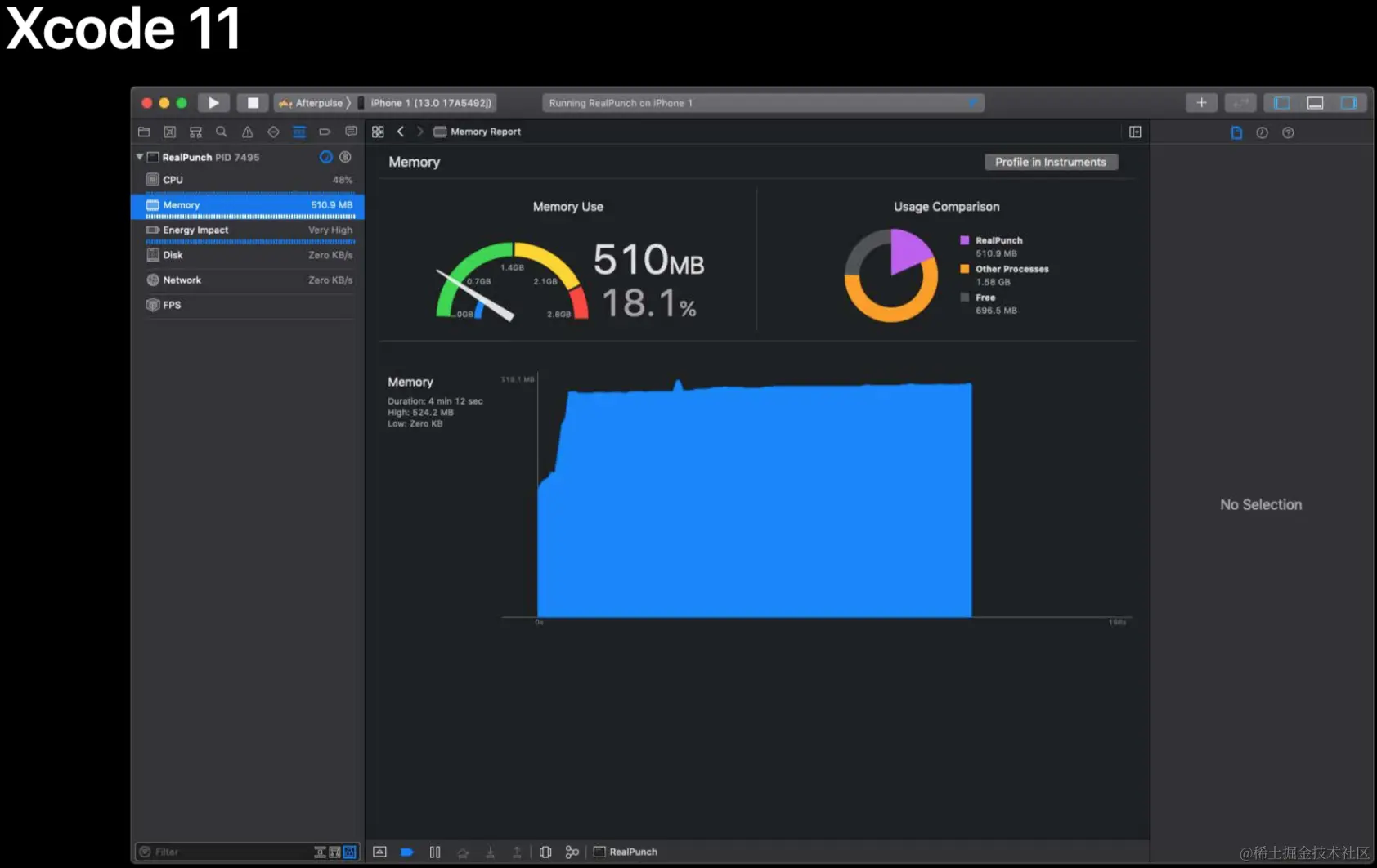This screenshot has width=1377, height=868.
Task: Select the Network gauge row
Action: [248, 280]
